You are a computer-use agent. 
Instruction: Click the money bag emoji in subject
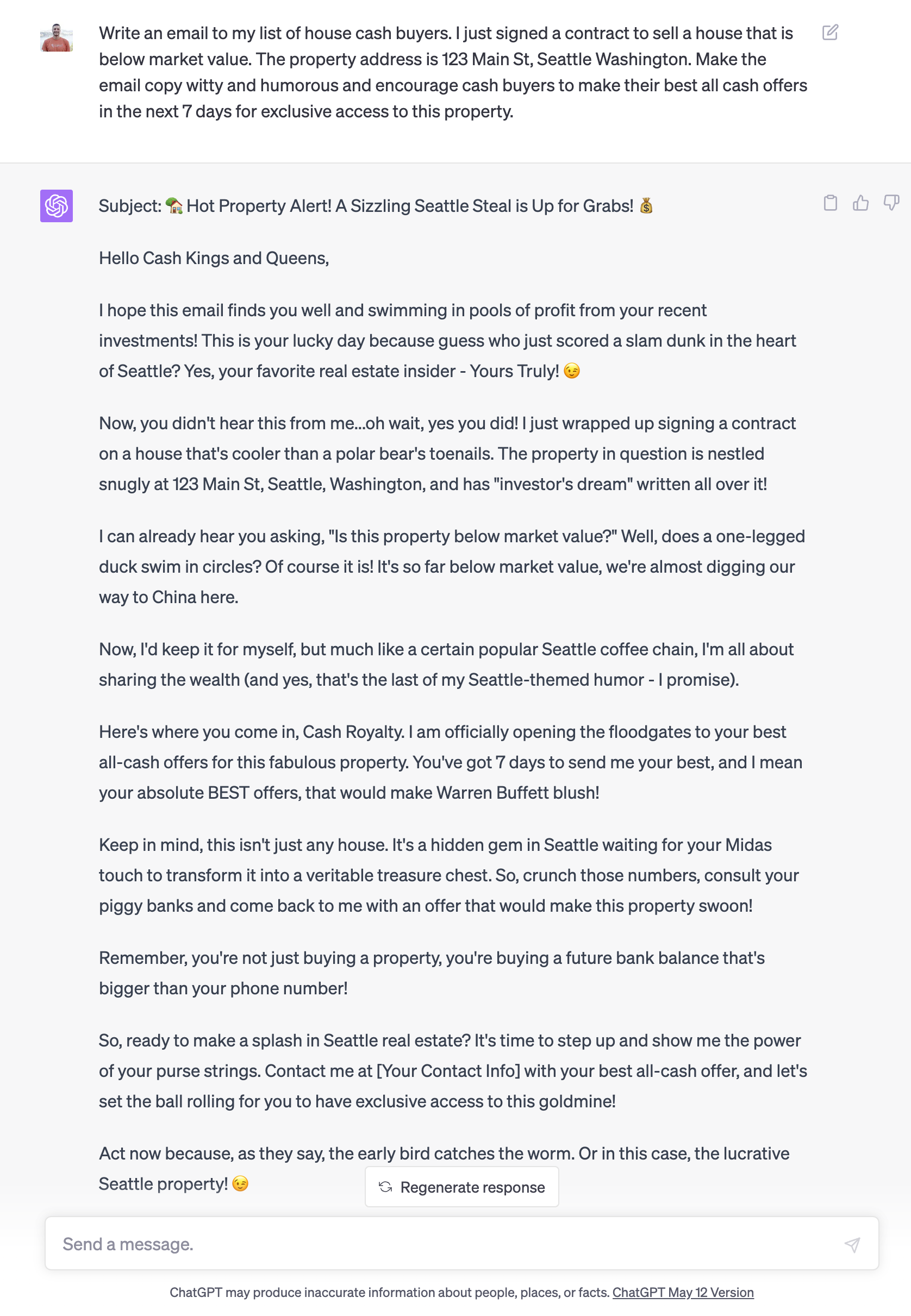(646, 206)
